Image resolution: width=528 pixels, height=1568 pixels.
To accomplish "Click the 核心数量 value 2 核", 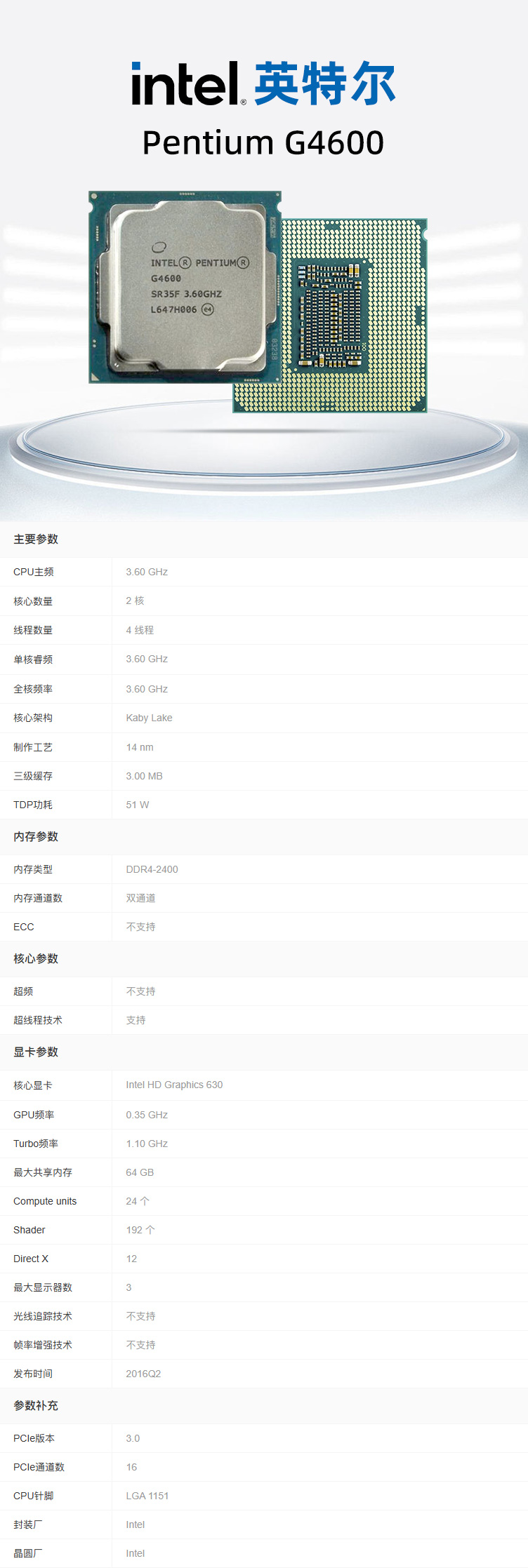I will pos(135,601).
